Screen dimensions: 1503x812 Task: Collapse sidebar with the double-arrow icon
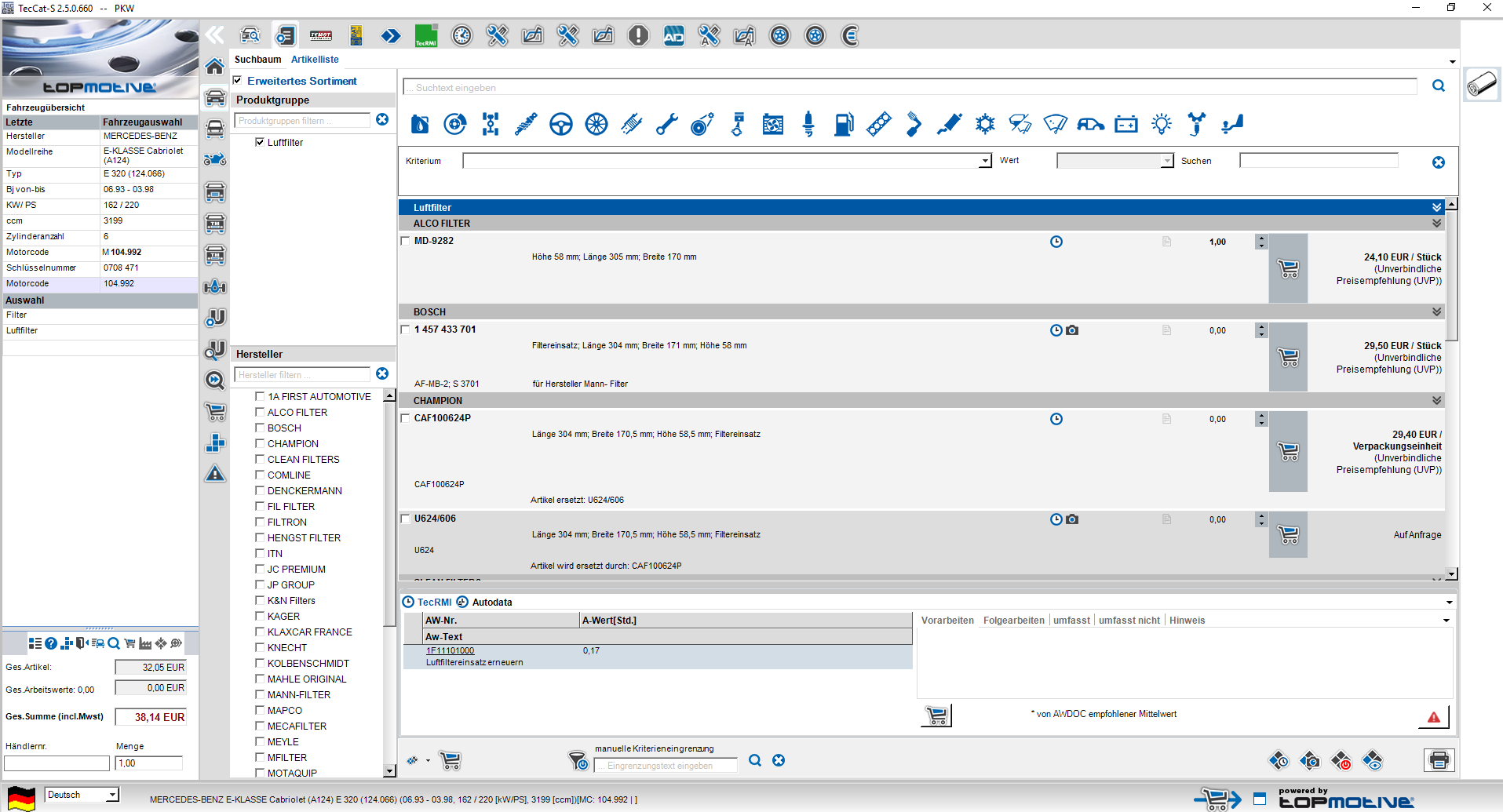[x=214, y=35]
